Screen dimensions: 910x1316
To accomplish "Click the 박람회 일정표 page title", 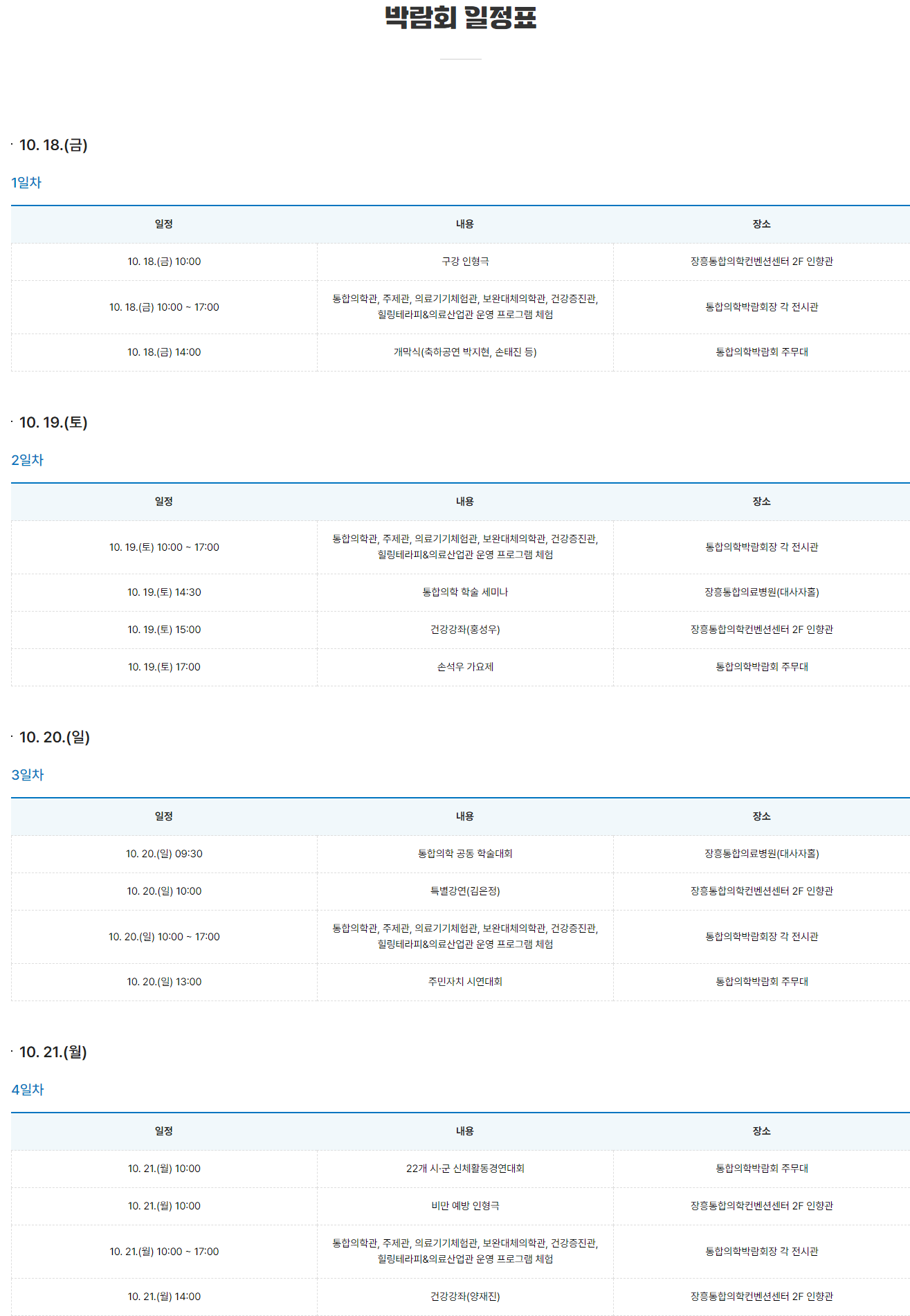I will point(460,17).
